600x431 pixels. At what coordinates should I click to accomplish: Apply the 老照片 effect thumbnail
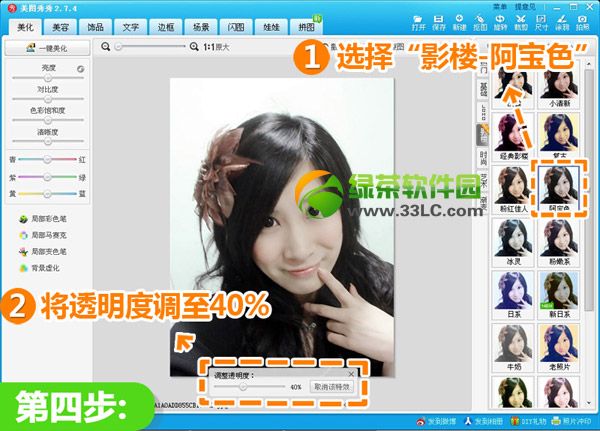(559, 348)
